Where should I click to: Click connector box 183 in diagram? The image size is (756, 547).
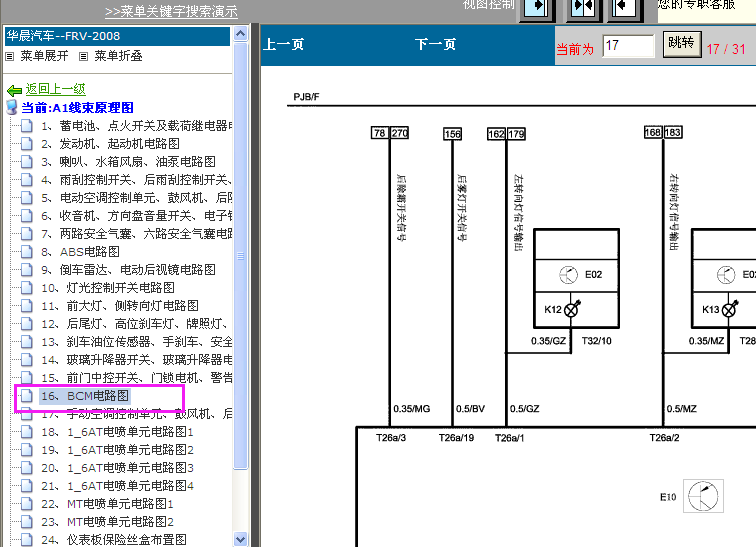673,132
